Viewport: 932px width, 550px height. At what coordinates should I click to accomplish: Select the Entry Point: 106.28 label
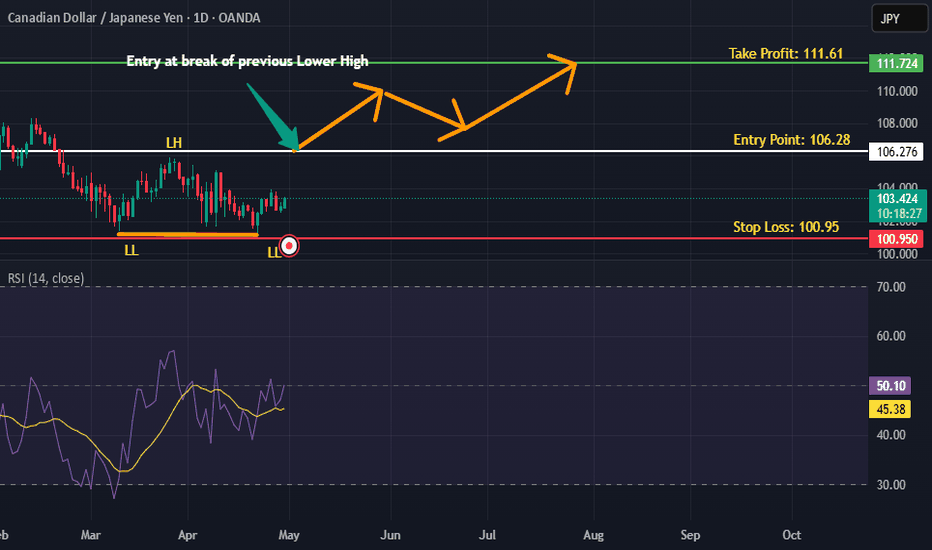[791, 140]
